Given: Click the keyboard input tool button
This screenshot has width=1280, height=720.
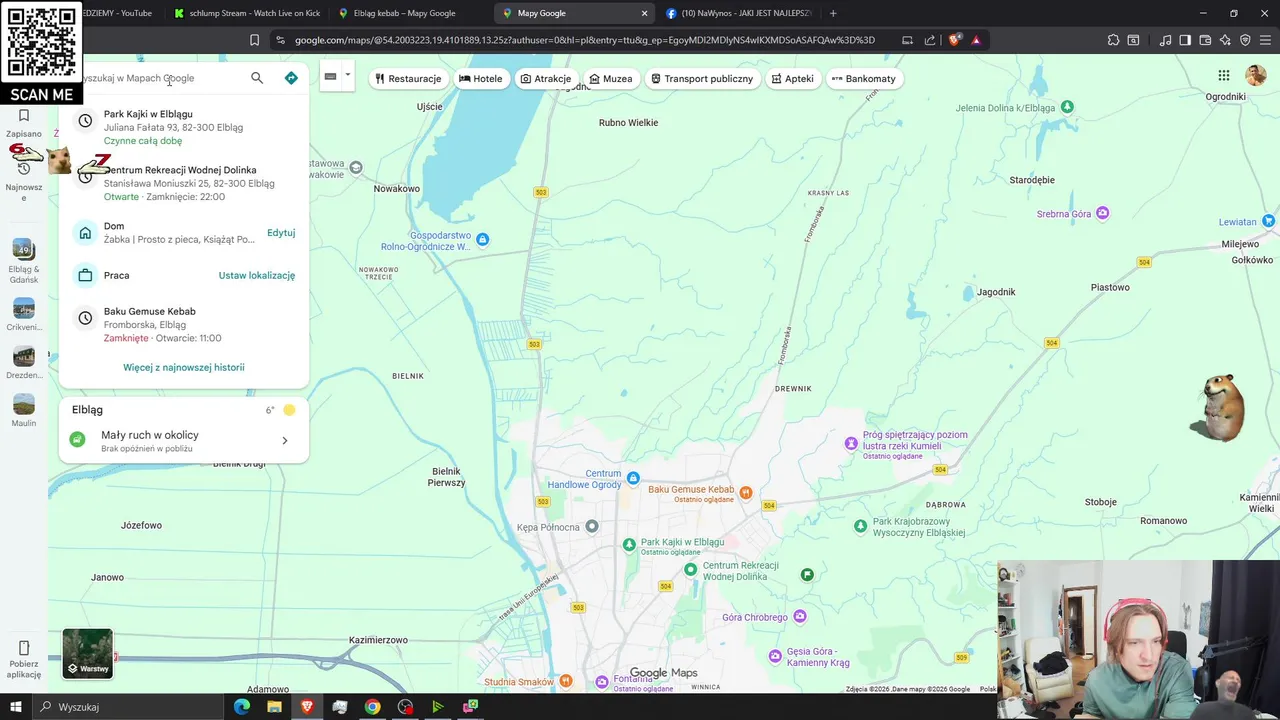Looking at the screenshot, I should (x=330, y=76).
